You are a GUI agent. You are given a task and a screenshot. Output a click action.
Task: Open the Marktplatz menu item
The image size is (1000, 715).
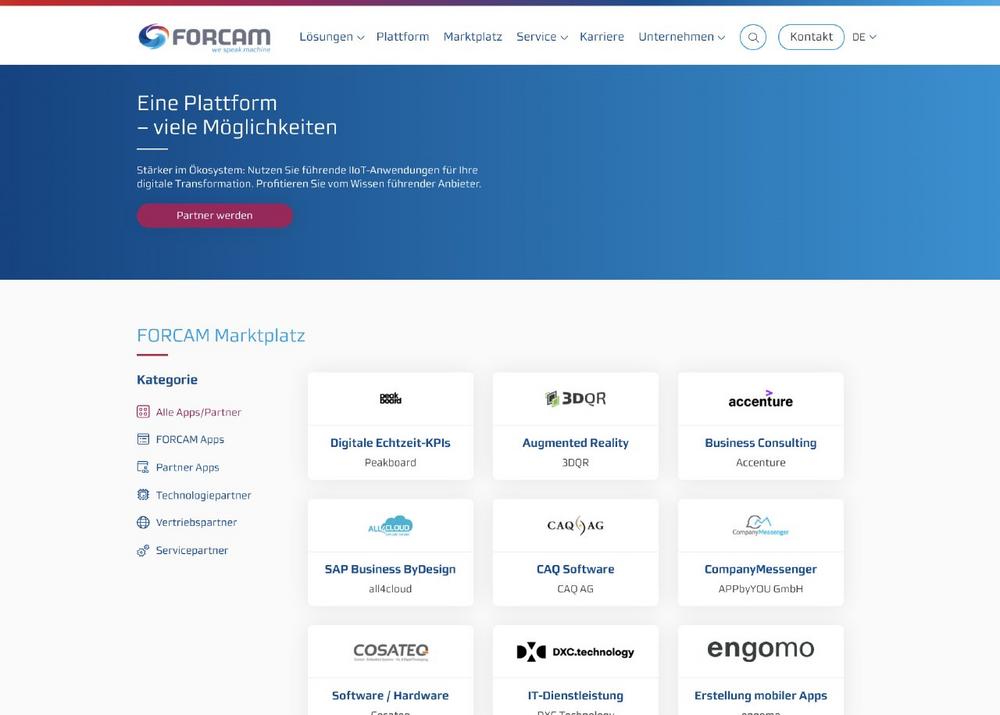coord(472,37)
